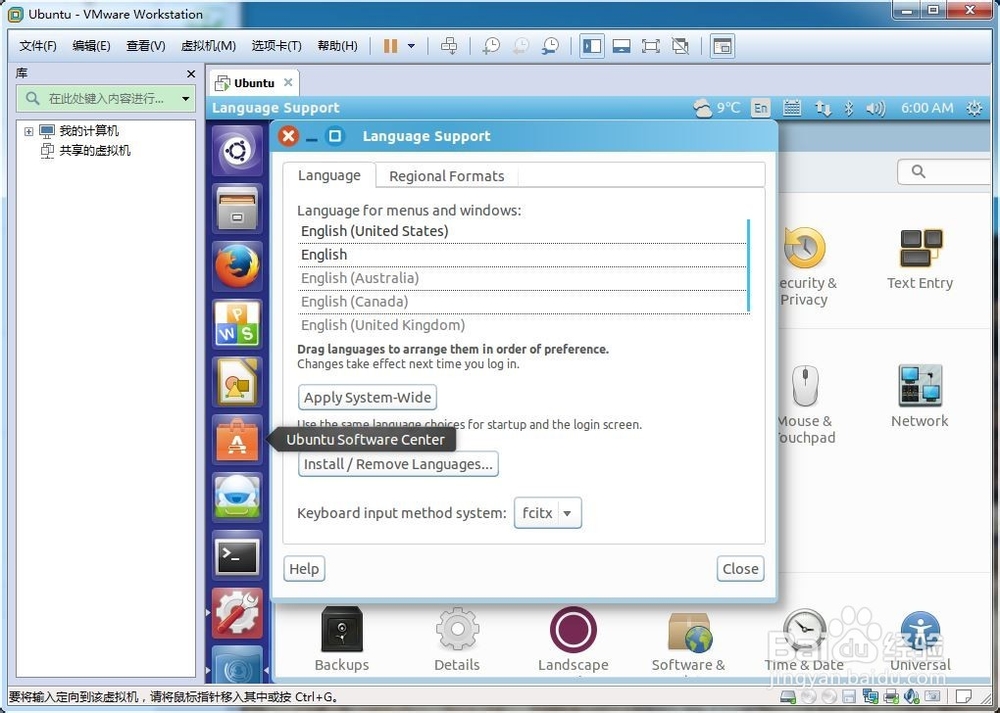Open the session gear menu icon
The width and height of the screenshot is (1000, 713).
click(974, 108)
